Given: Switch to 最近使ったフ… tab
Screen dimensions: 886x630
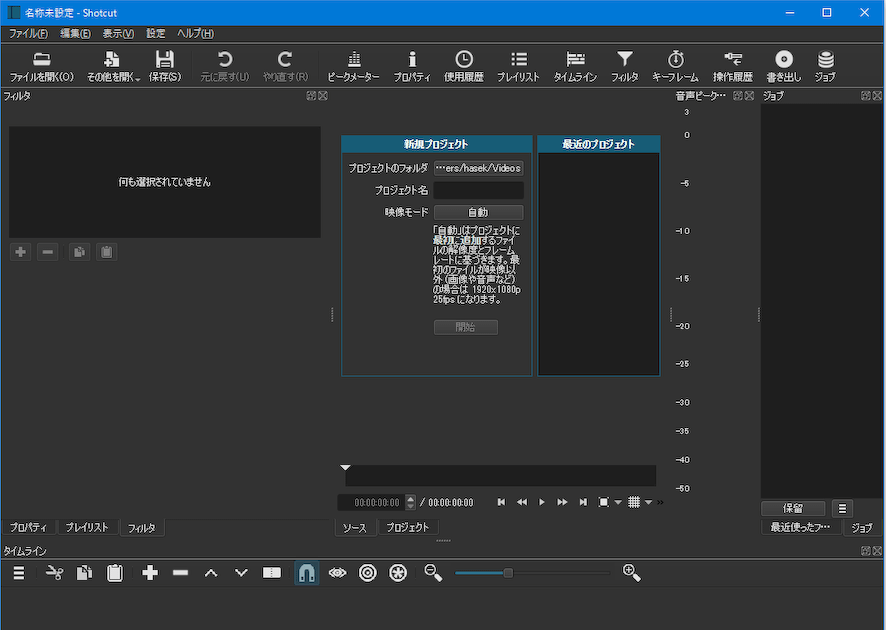Looking at the screenshot, I should [x=800, y=527].
